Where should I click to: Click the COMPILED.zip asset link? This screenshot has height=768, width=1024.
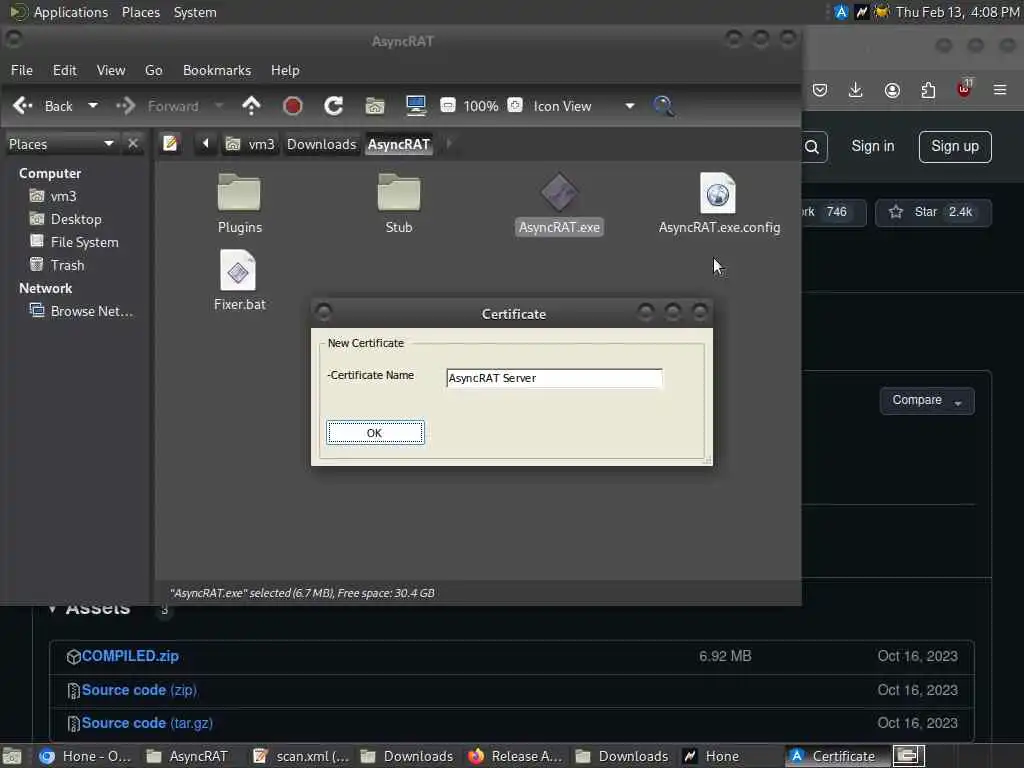pos(130,656)
